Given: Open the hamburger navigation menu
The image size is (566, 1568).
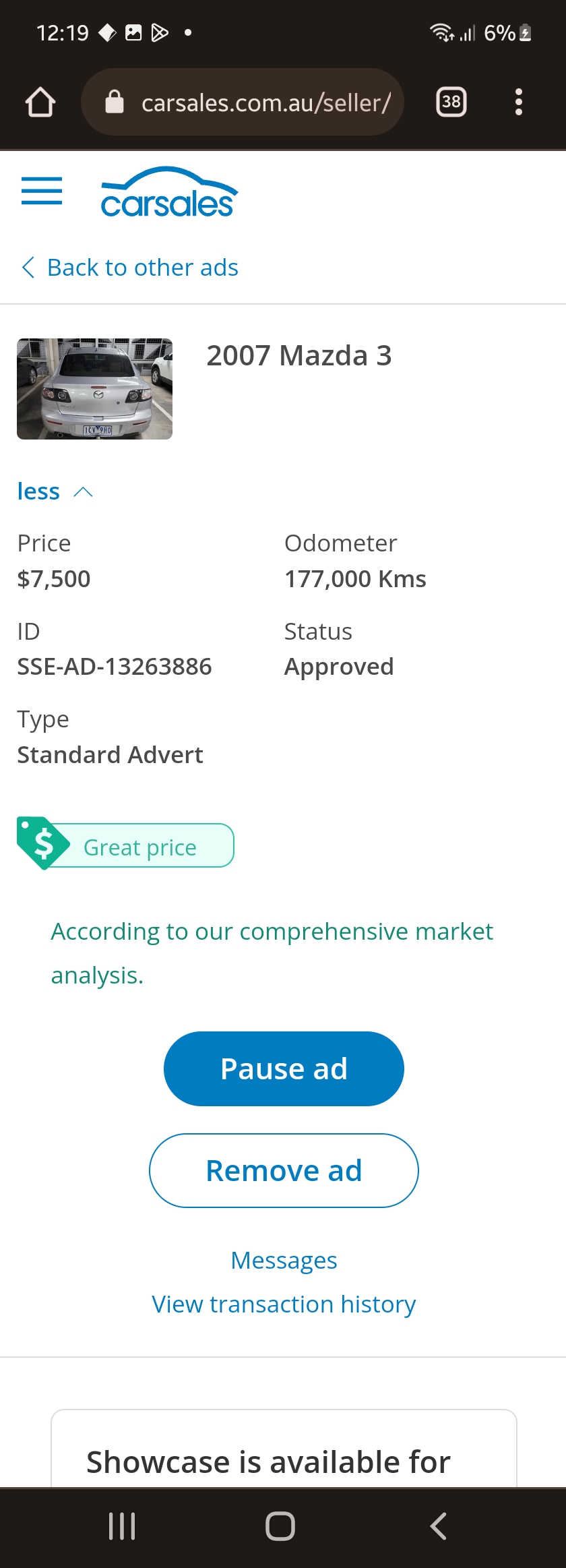Looking at the screenshot, I should 42,191.
